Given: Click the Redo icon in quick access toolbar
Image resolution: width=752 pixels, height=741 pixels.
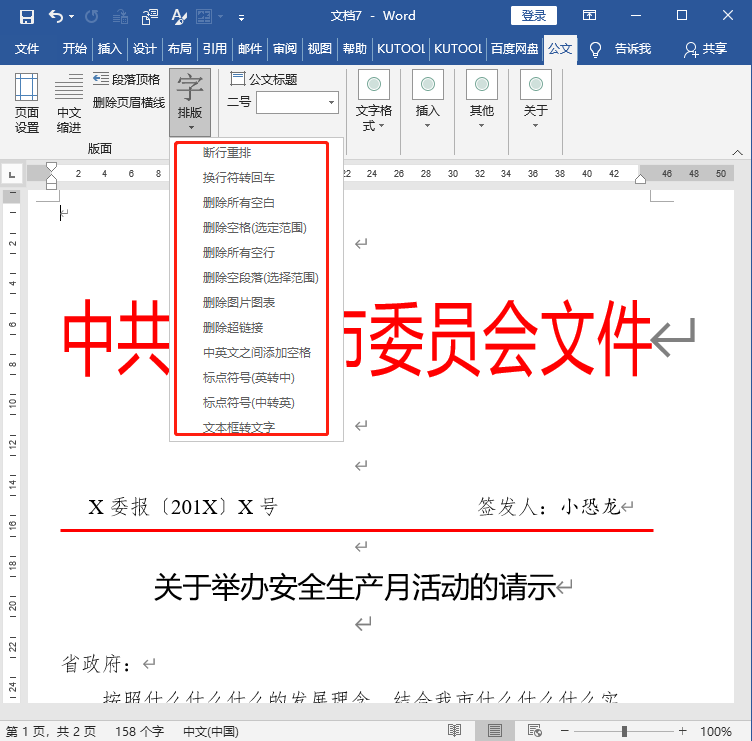Looking at the screenshot, I should [92, 17].
